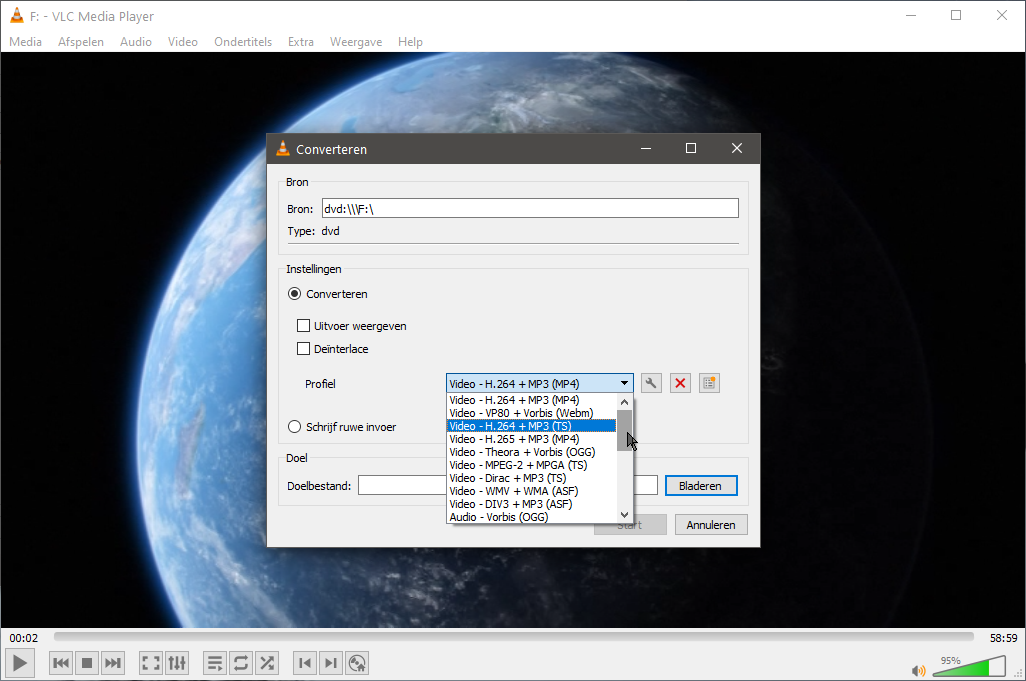Click the profile list scroll-up arrow
Screen dimensions: 1026x681
click(x=625, y=402)
